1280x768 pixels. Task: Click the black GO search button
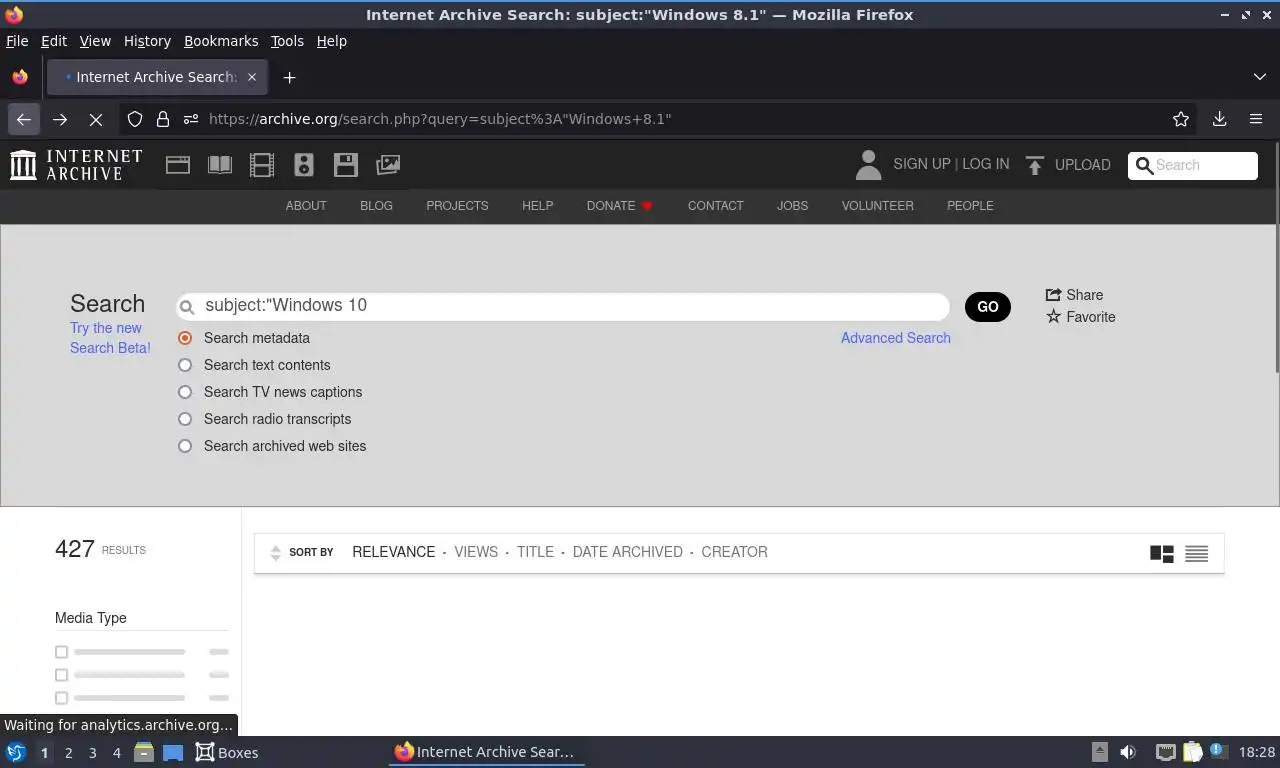click(x=988, y=307)
